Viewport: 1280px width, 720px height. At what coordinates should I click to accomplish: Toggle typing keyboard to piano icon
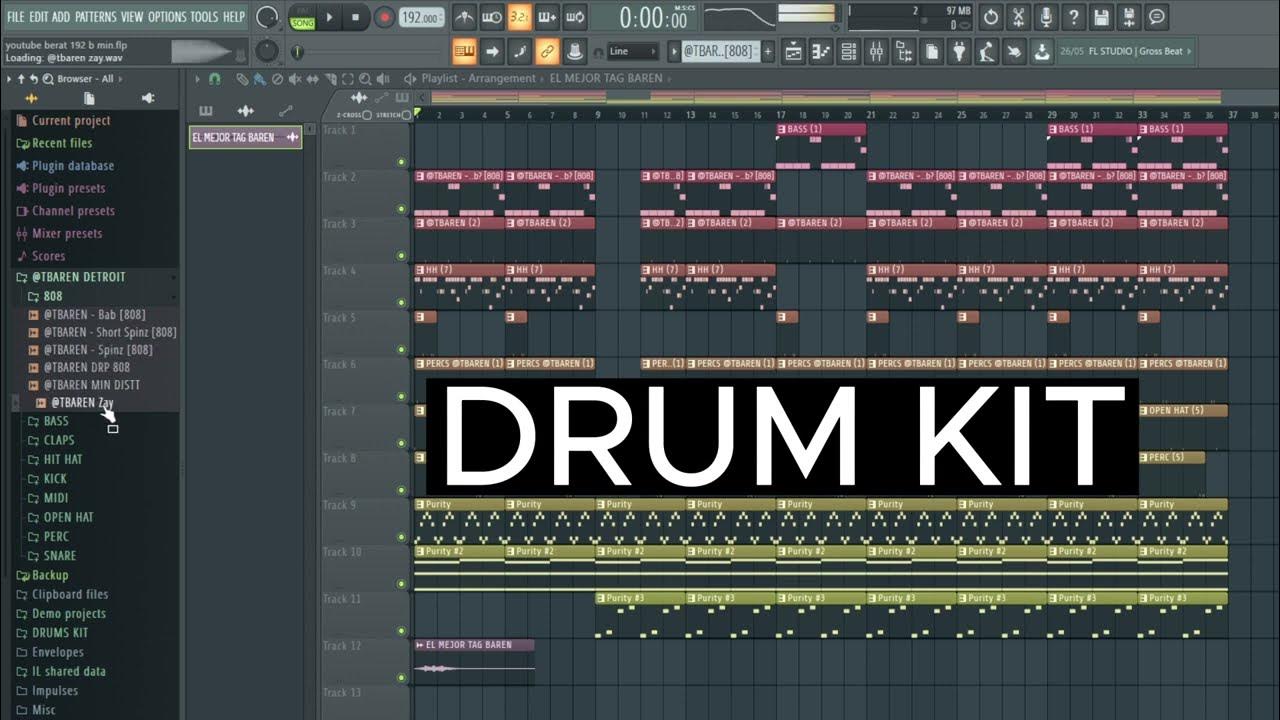click(464, 51)
